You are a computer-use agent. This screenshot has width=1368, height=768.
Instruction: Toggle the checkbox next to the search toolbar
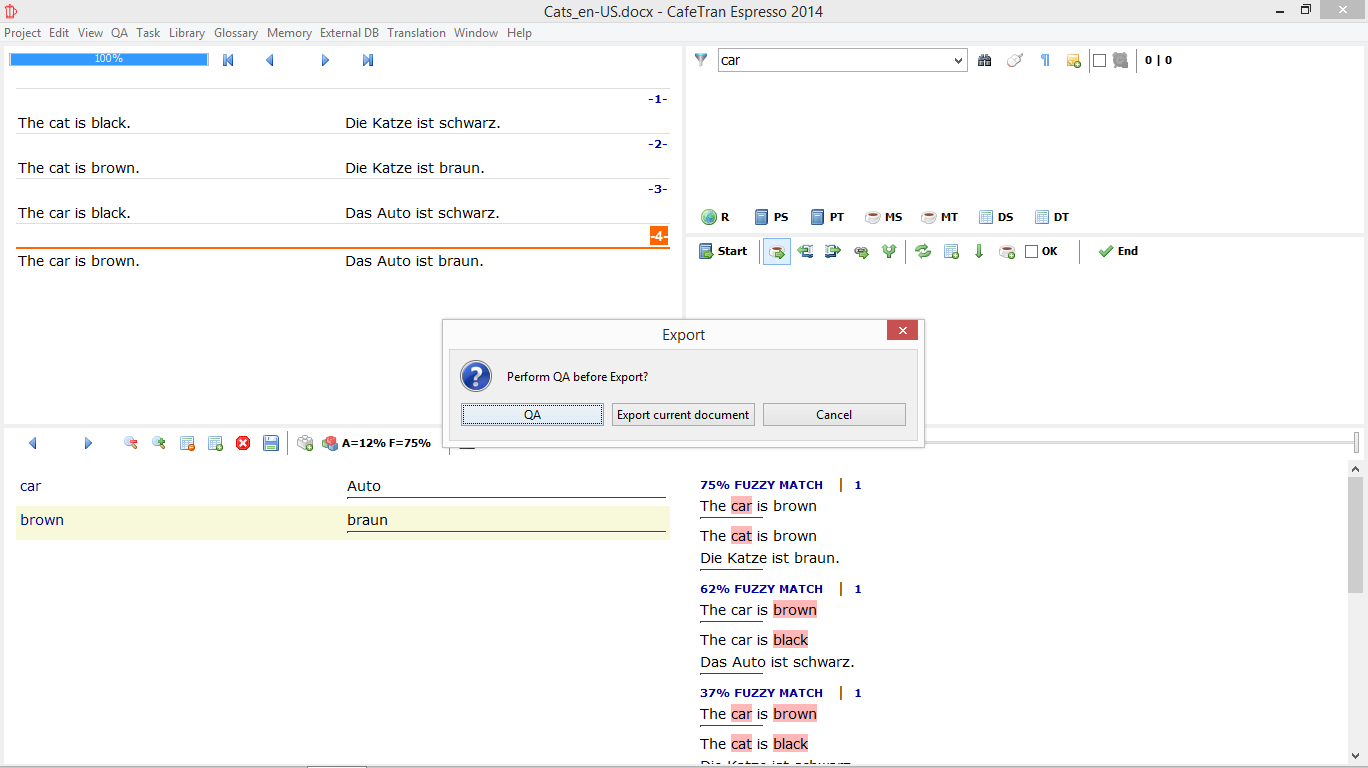click(x=1099, y=60)
